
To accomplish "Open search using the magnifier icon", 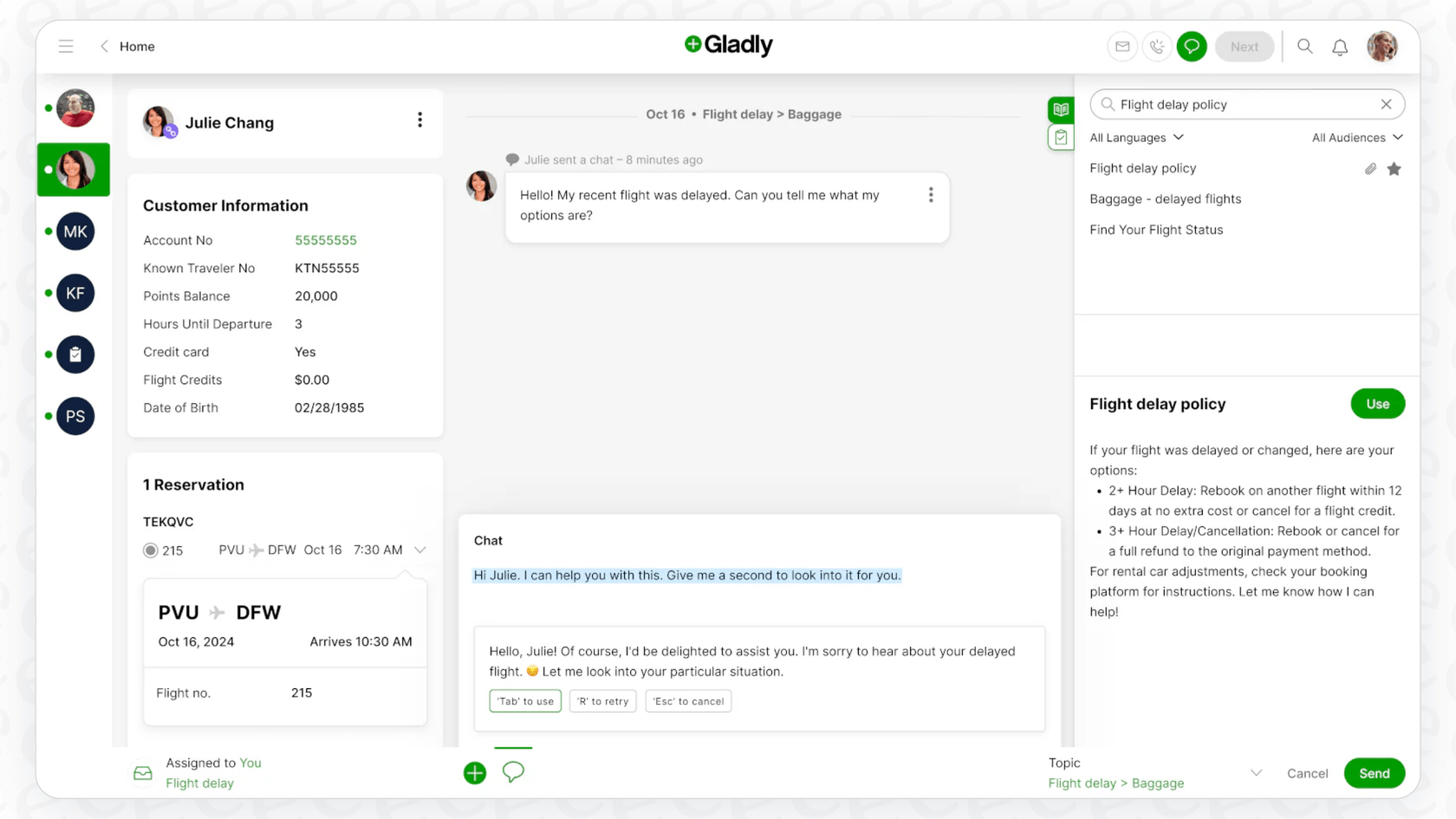I will click(1304, 46).
